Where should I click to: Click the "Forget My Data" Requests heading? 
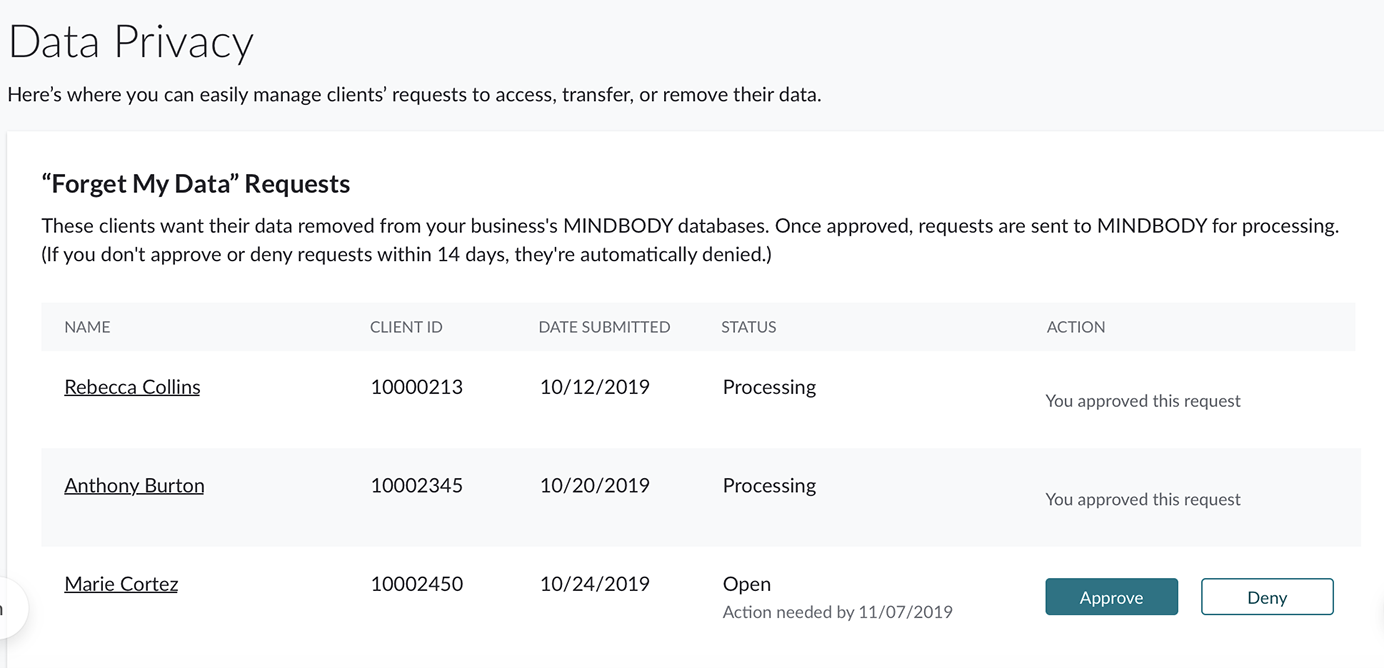196,184
